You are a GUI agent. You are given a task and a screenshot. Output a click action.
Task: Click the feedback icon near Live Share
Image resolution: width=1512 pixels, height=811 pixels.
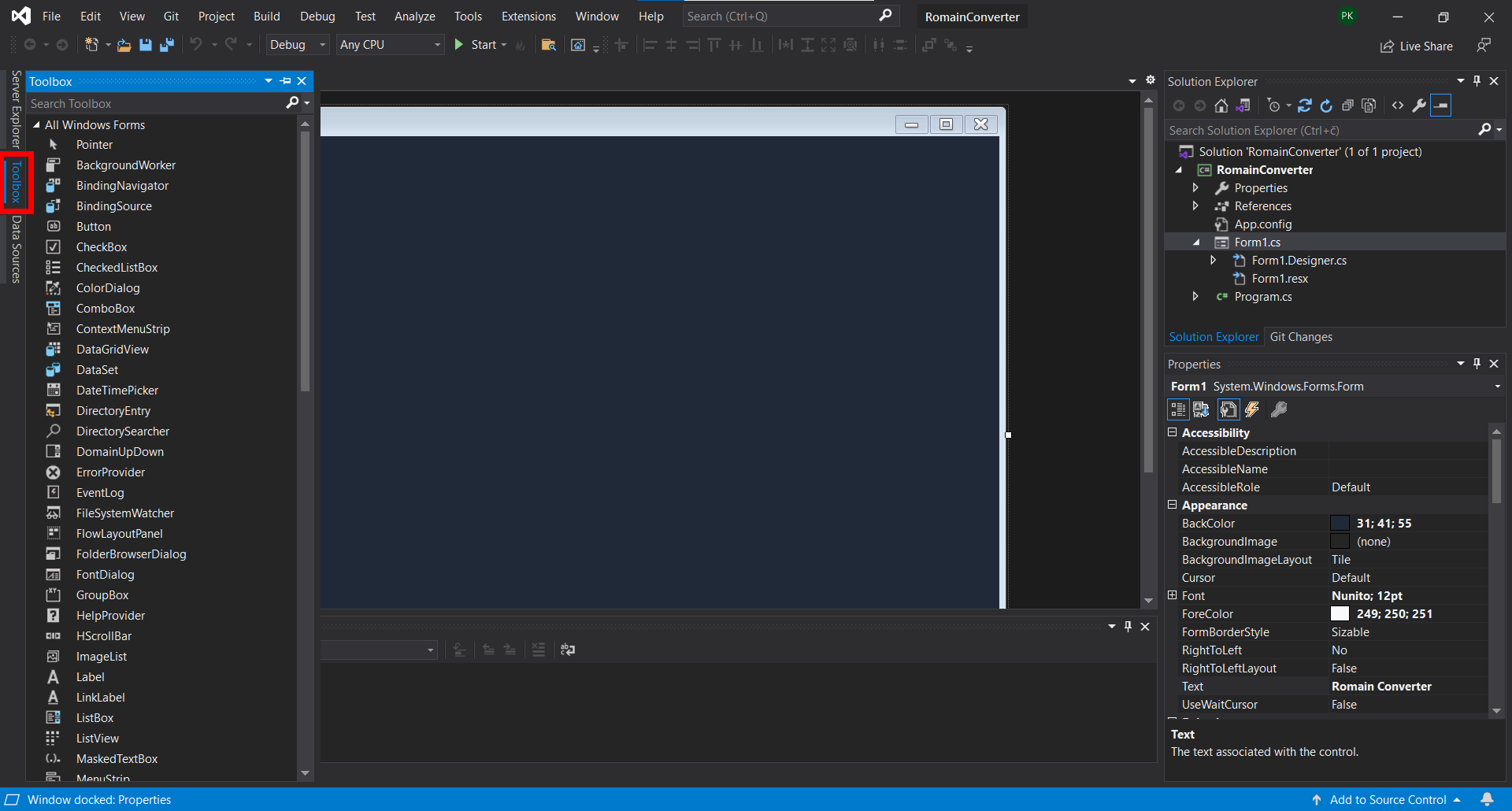point(1484,46)
